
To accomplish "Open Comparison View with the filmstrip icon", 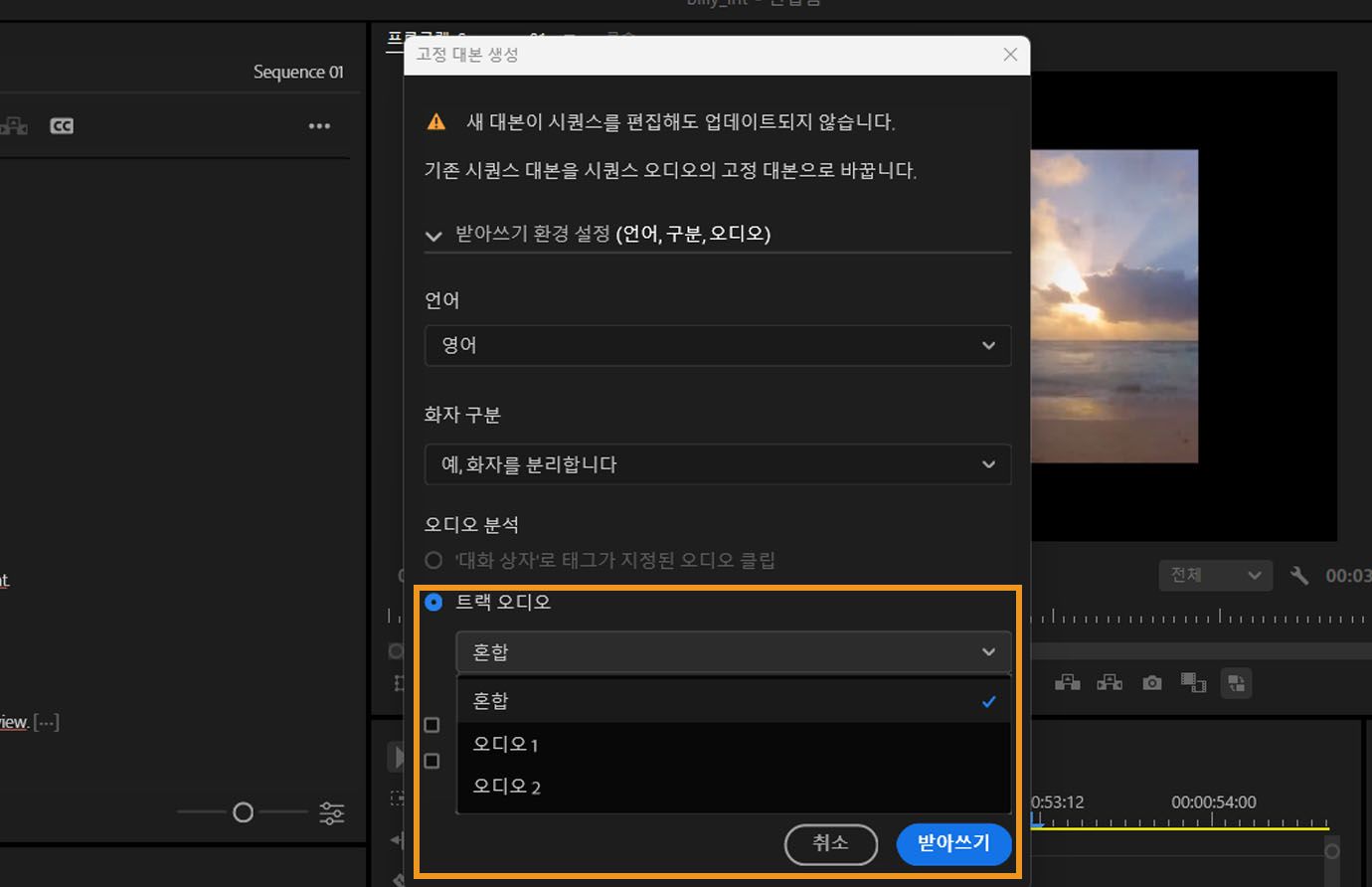I will pos(1193,682).
